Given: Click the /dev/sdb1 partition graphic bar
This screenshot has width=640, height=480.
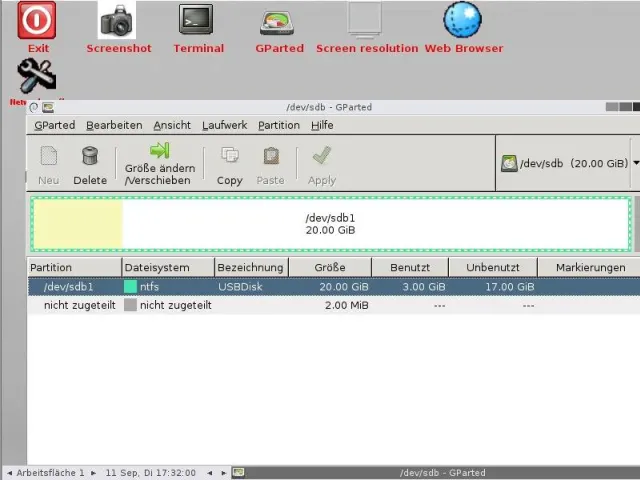Looking at the screenshot, I should (x=330, y=223).
